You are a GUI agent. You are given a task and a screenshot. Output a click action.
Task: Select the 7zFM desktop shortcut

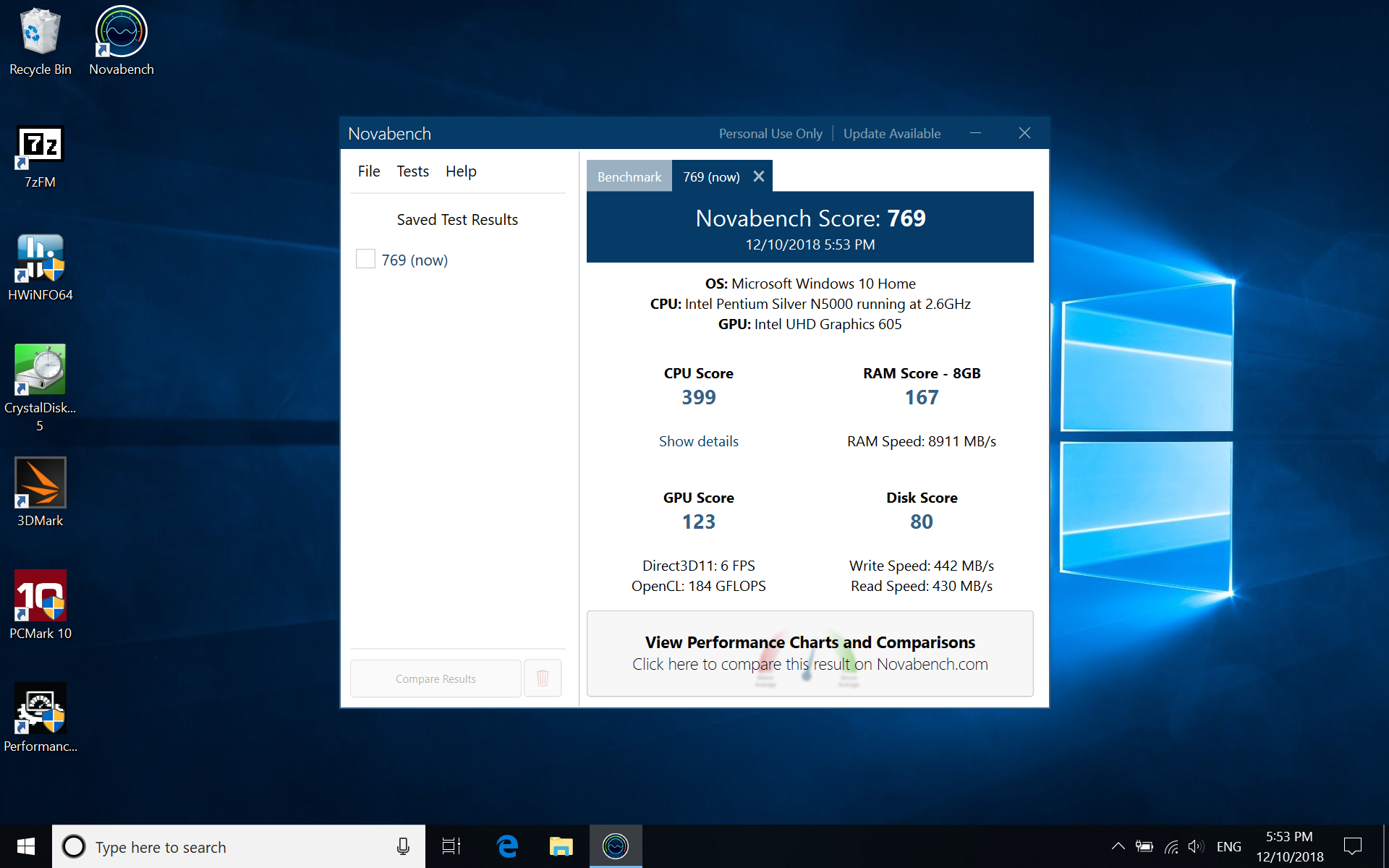pos(41,156)
